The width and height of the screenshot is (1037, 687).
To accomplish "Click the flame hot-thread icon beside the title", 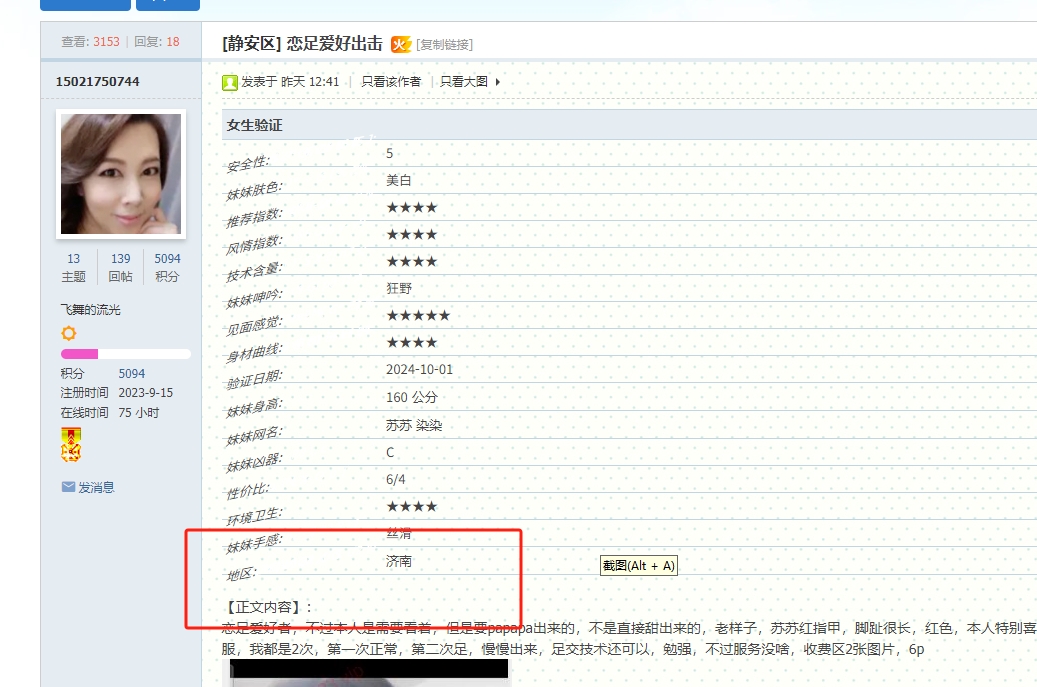I will click(x=400, y=44).
